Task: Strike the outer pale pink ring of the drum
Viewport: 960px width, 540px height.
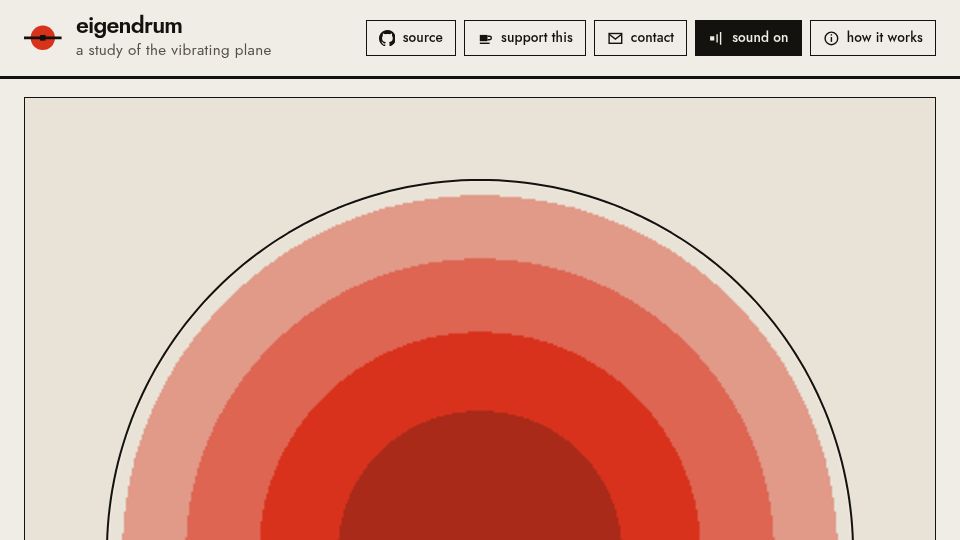Action: (x=480, y=227)
